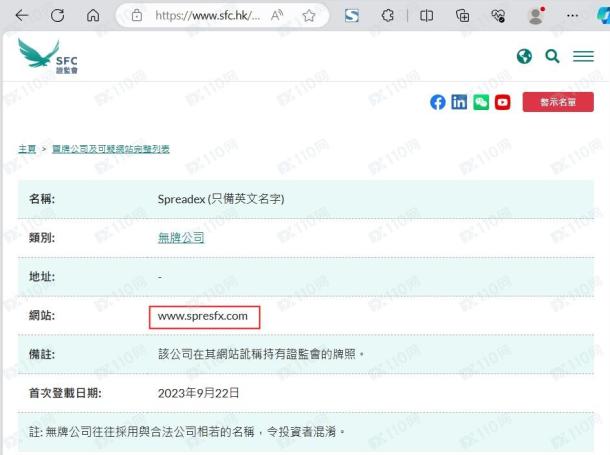610x455 pixels.
Task: Click the red 警示名單 button
Action: tap(558, 102)
